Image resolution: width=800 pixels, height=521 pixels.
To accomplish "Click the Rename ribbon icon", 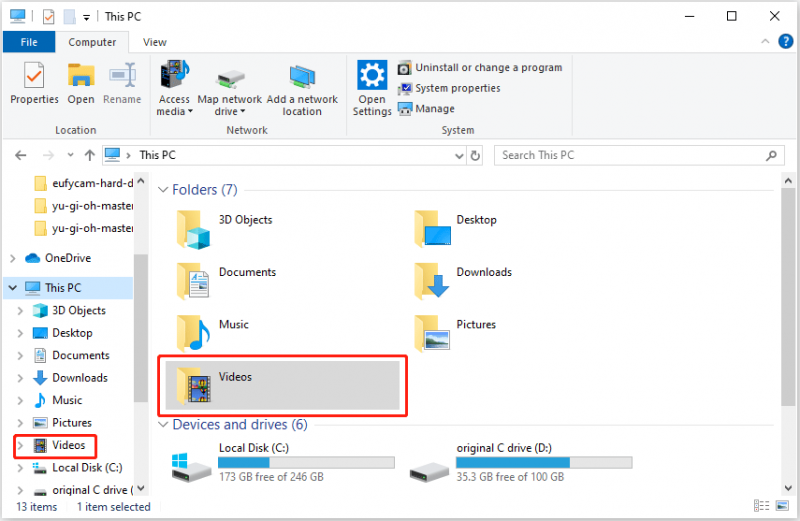I will pos(122,84).
